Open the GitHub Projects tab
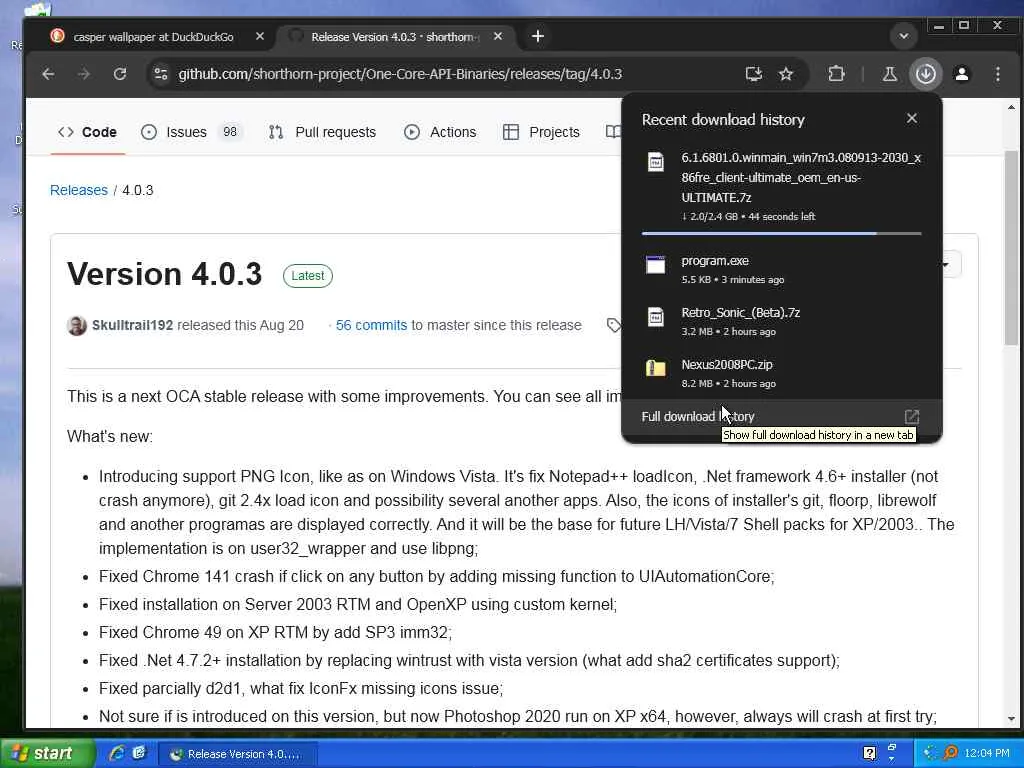Screen dimensions: 1024x768 click(x=541, y=132)
